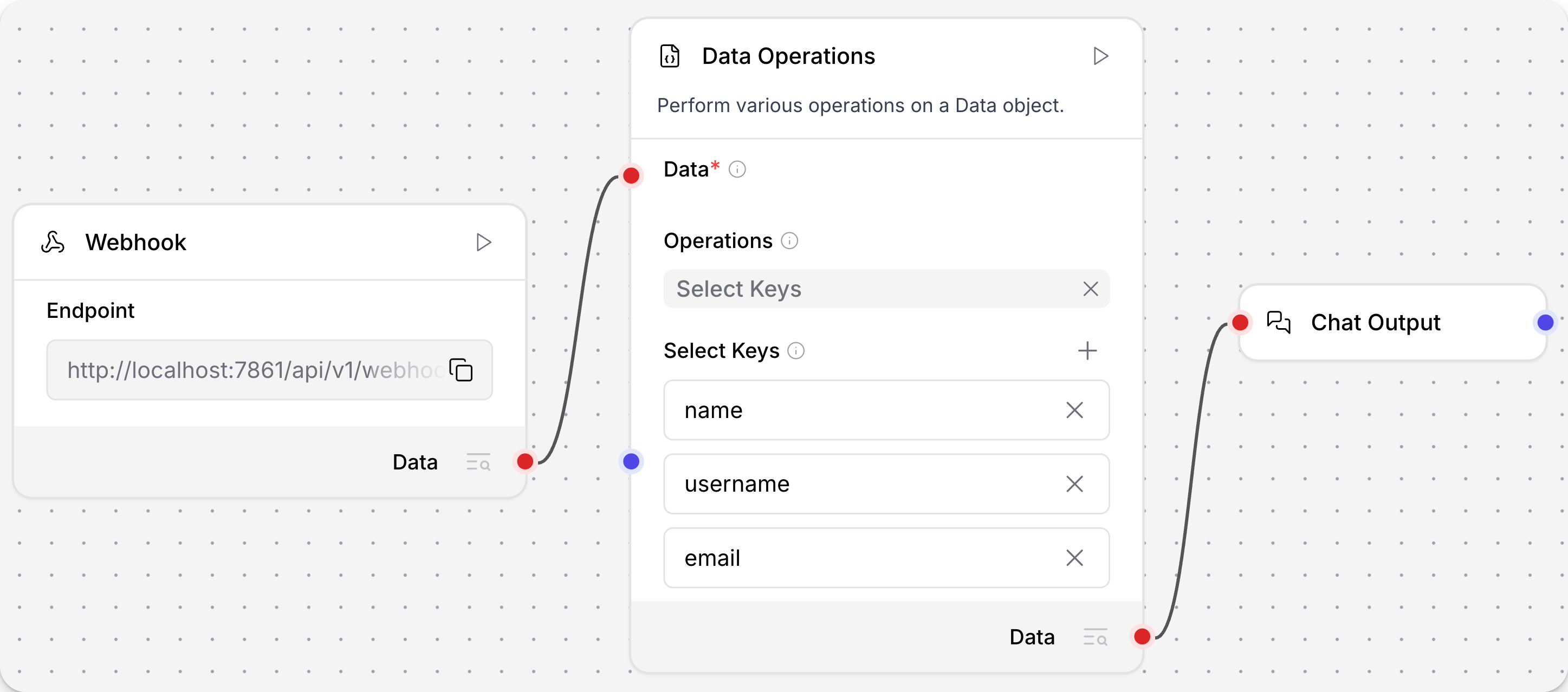This screenshot has width=1568, height=692.
Task: Open the Webhook Data inspect icon
Action: [x=478, y=462]
